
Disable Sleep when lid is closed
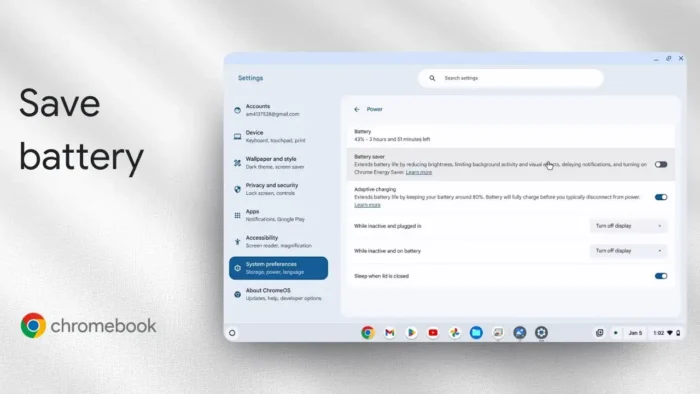tap(661, 276)
